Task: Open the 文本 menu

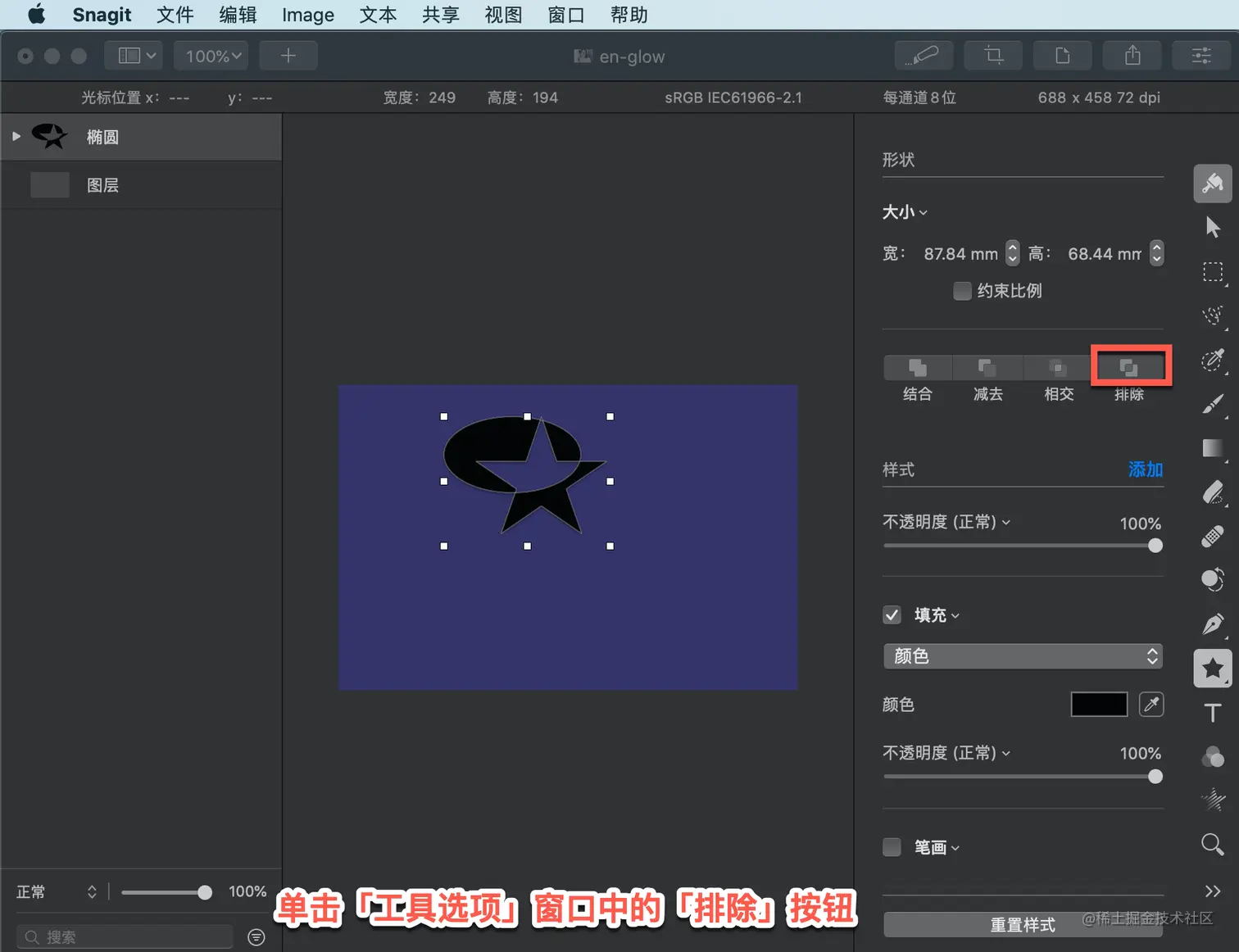Action: pyautogui.click(x=378, y=15)
